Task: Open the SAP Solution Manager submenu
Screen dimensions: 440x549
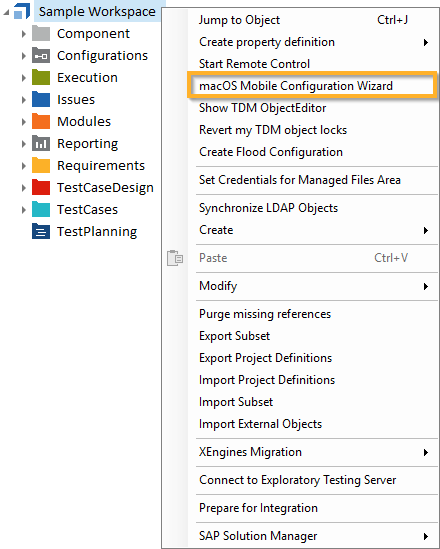Action: tap(313, 536)
